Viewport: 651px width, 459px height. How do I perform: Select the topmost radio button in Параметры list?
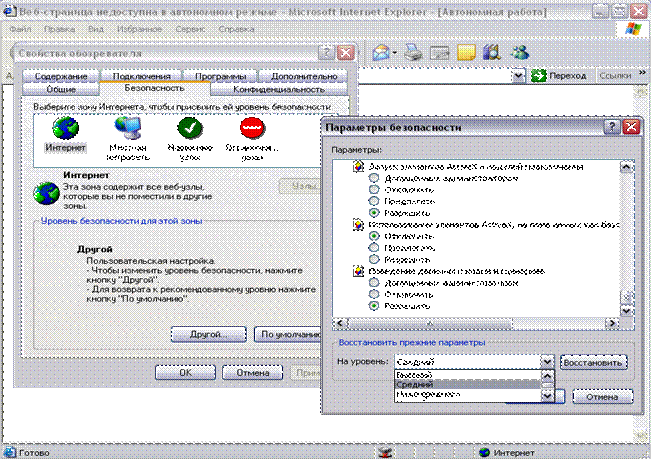(x=374, y=178)
